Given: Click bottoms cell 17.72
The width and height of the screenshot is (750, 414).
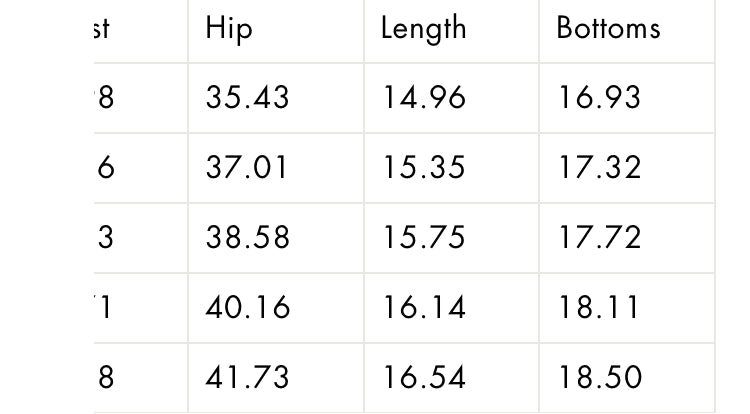Looking at the screenshot, I should 599,238.
